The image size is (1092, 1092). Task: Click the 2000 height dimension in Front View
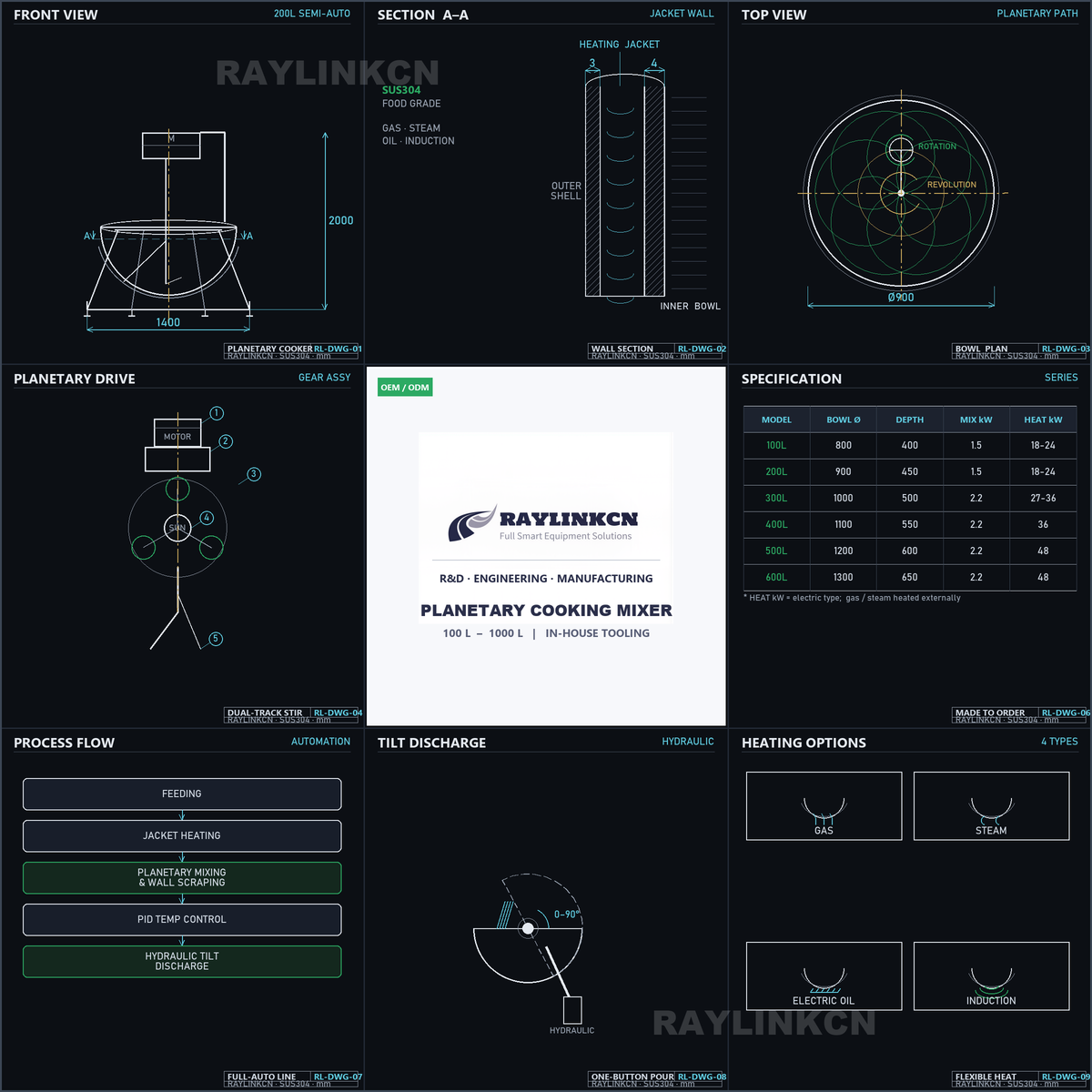click(341, 220)
